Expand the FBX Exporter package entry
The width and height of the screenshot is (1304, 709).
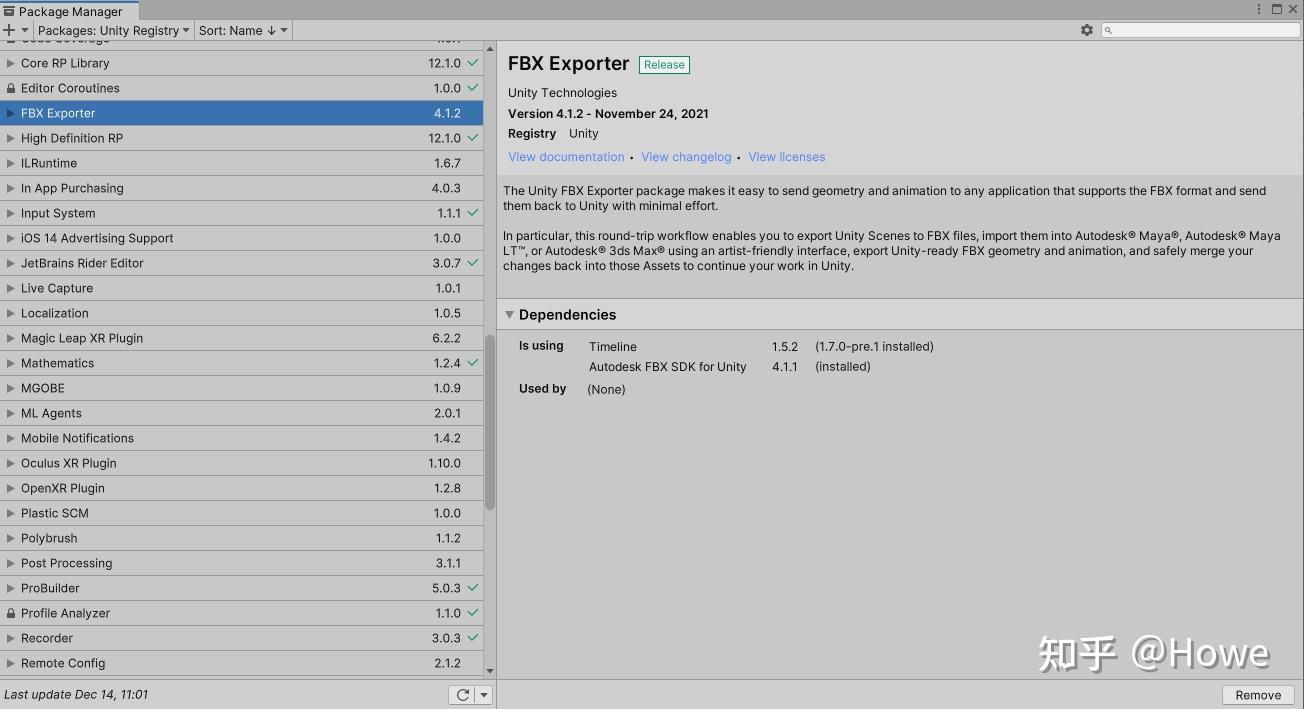(10, 113)
